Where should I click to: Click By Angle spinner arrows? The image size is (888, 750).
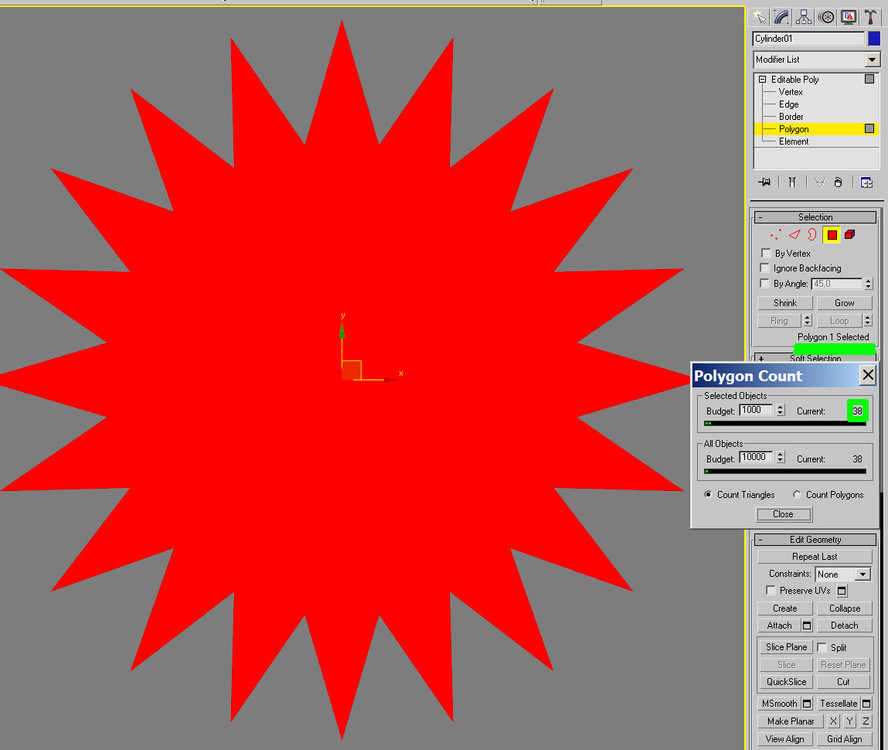pos(869,284)
